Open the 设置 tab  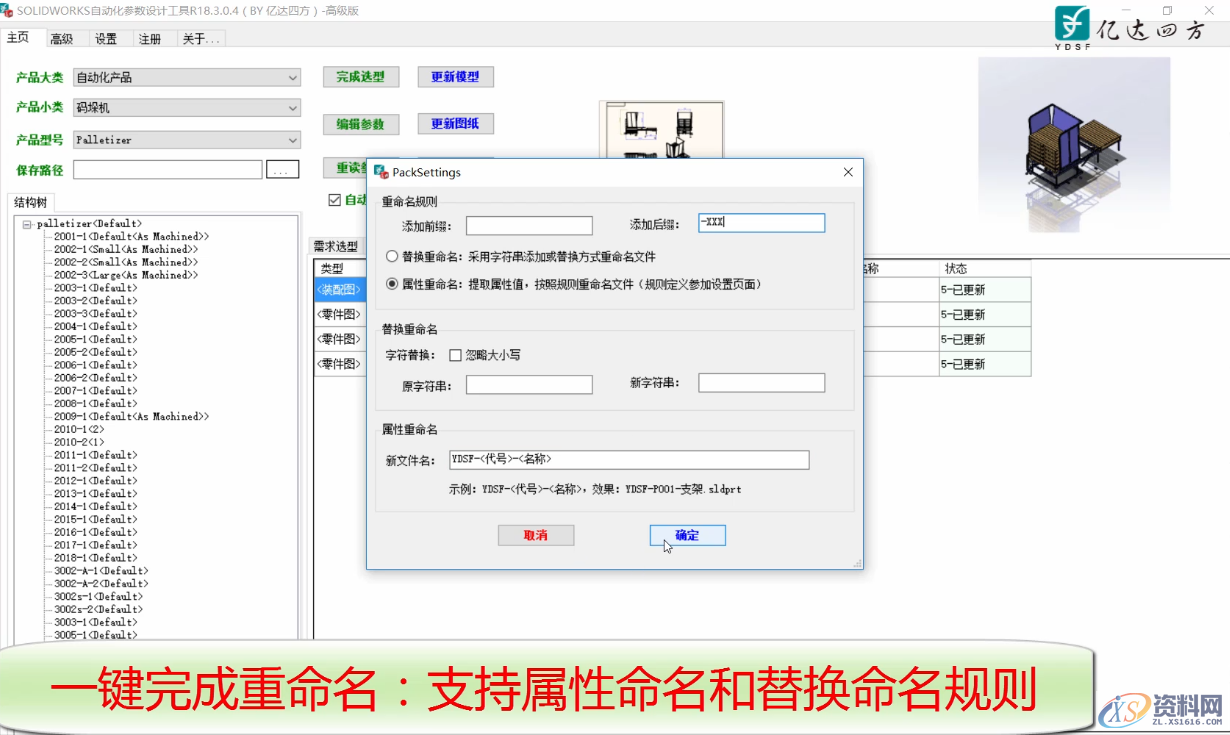pyautogui.click(x=105, y=38)
